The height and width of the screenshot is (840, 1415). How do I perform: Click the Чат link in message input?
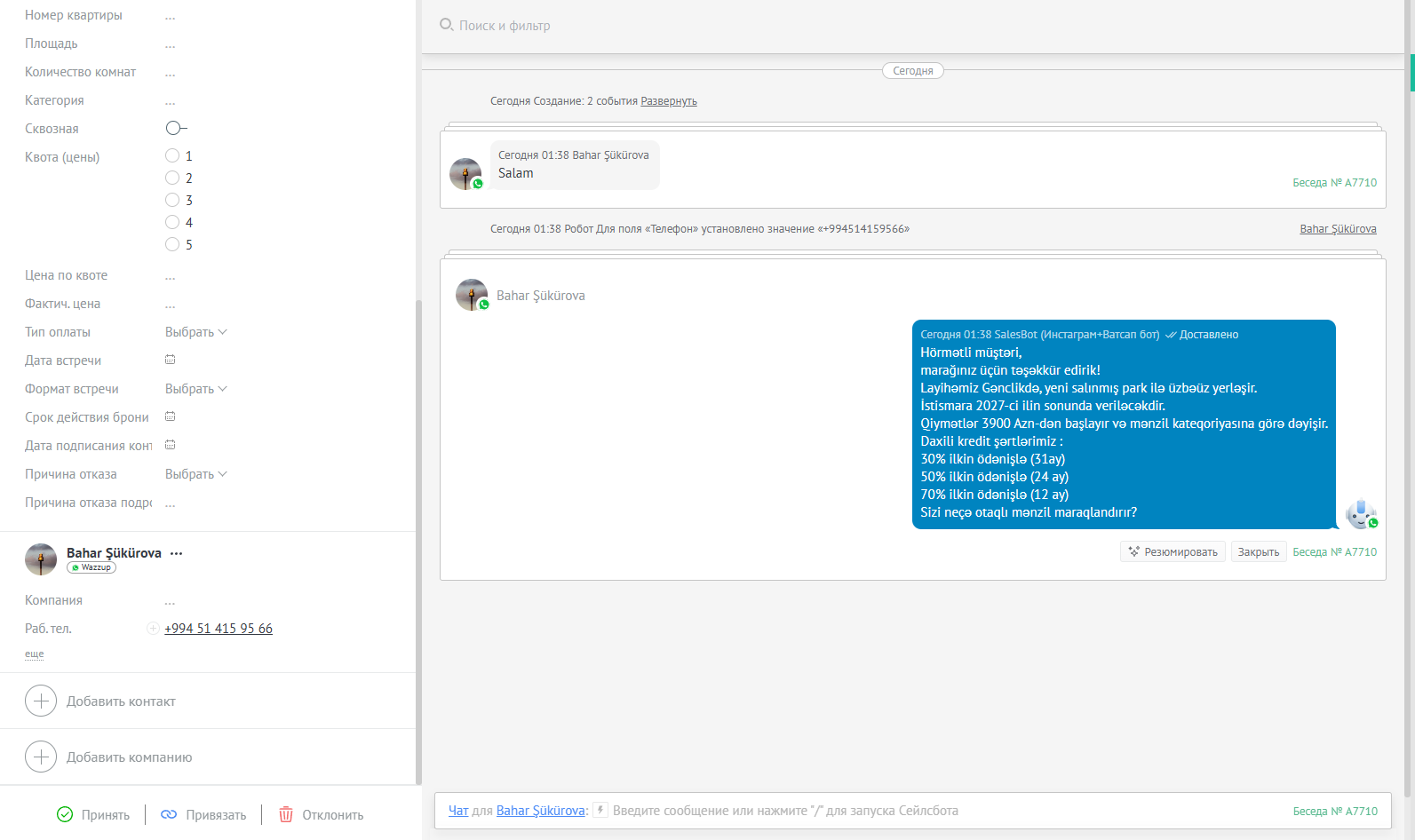click(458, 811)
